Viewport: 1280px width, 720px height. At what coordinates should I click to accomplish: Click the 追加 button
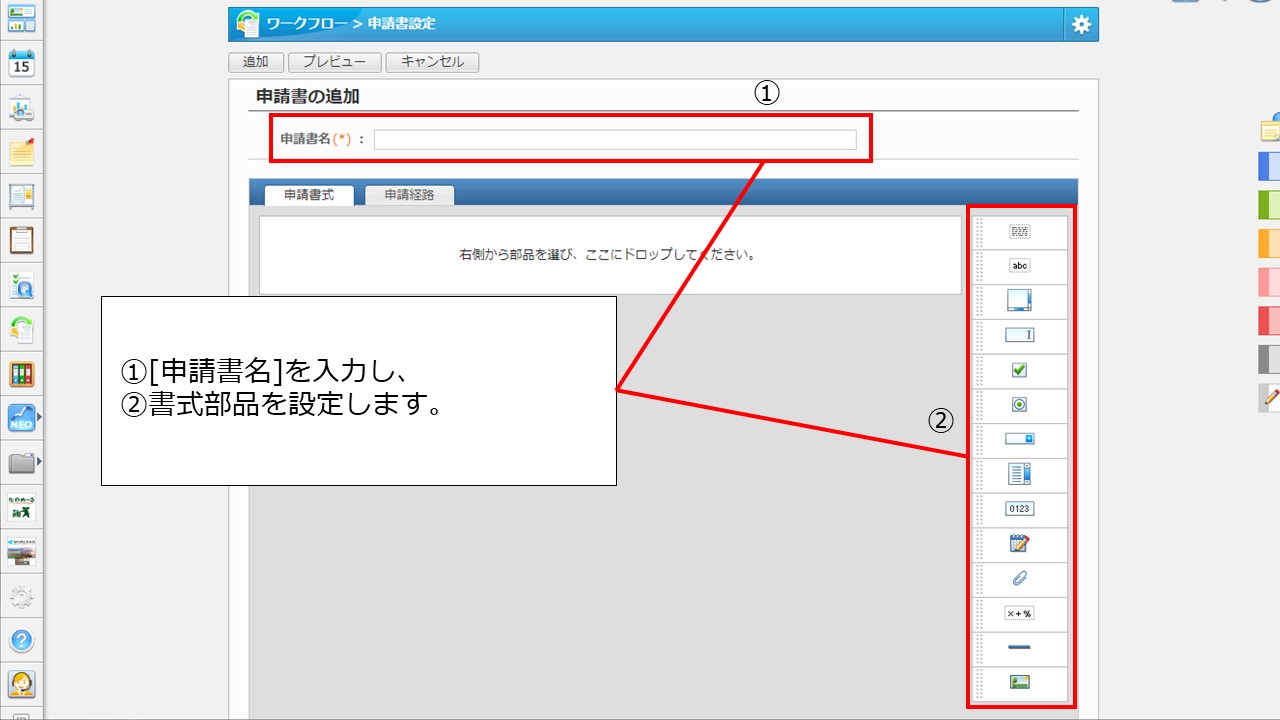point(256,62)
